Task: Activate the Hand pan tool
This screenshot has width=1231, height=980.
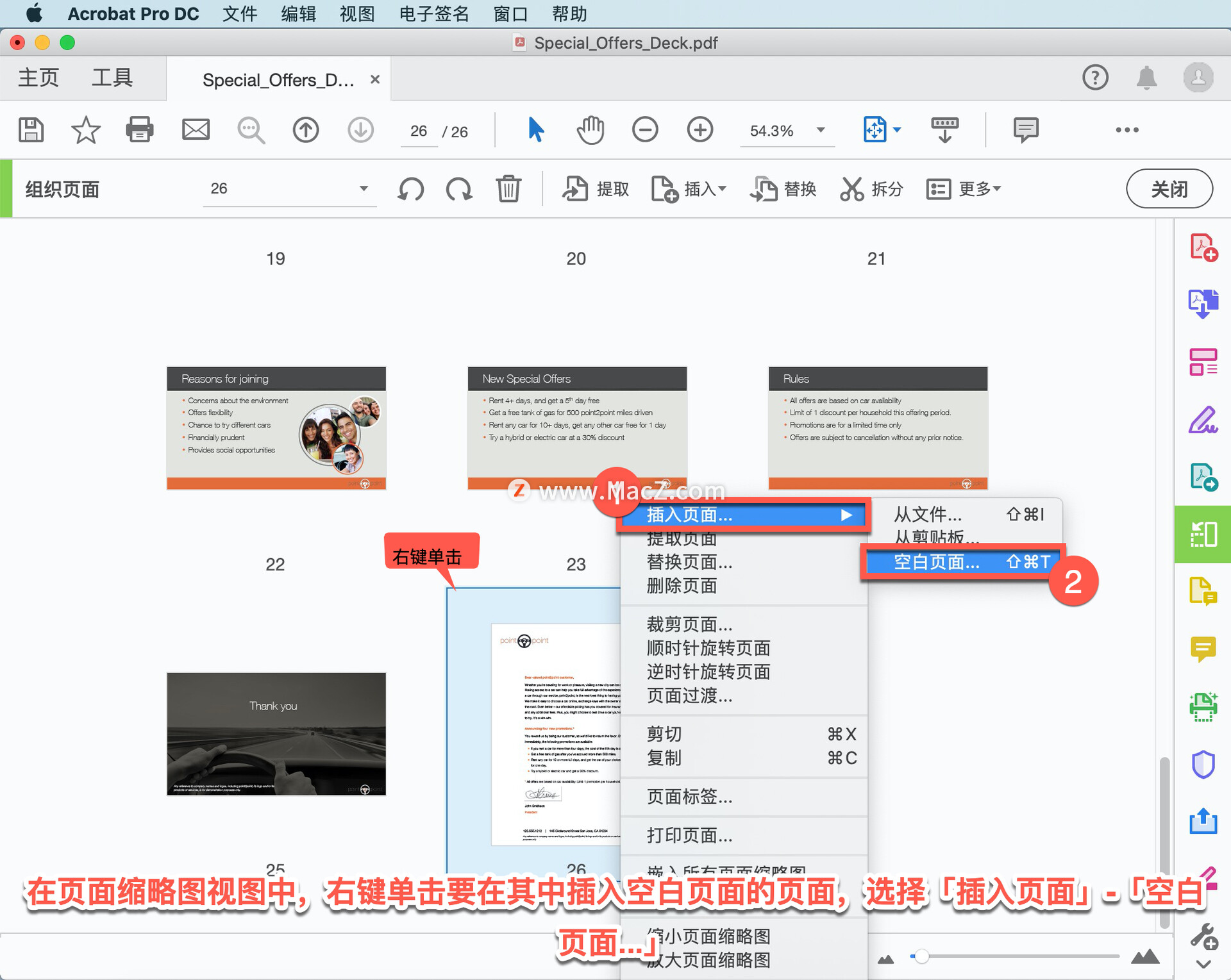Action: point(590,130)
